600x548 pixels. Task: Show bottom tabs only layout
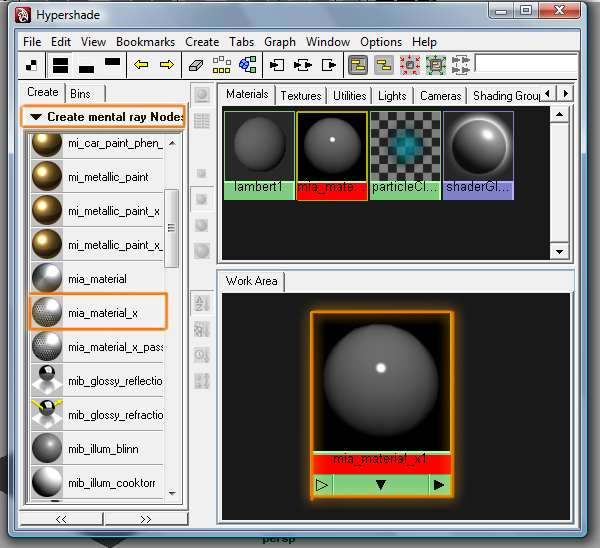(86, 65)
